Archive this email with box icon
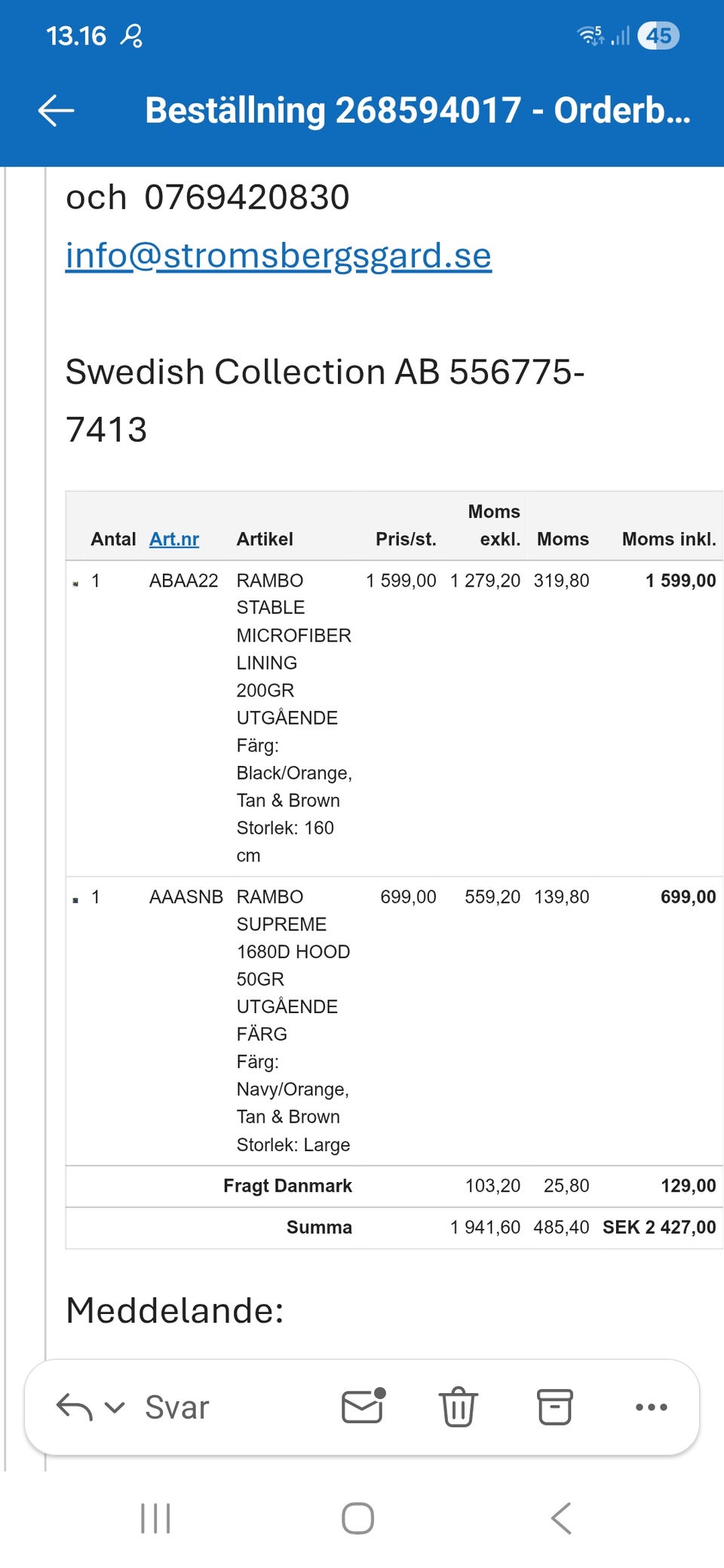This screenshot has width=724, height=1568. click(554, 1407)
